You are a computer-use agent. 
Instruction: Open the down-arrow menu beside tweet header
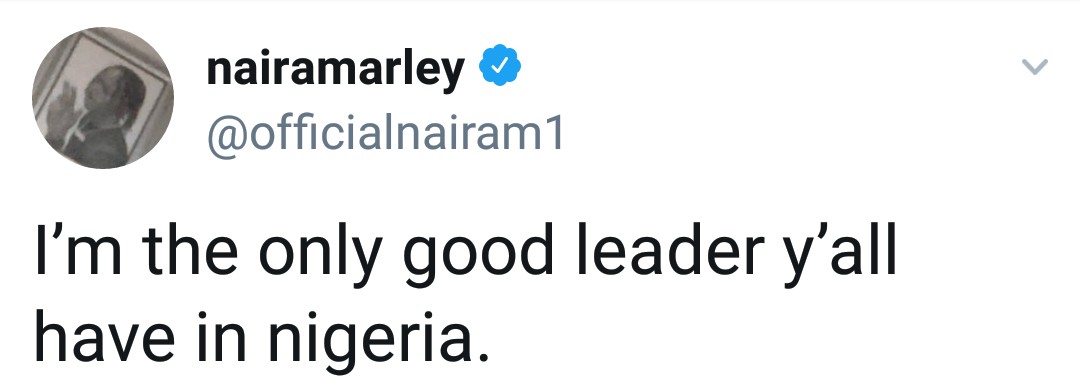point(1034,66)
